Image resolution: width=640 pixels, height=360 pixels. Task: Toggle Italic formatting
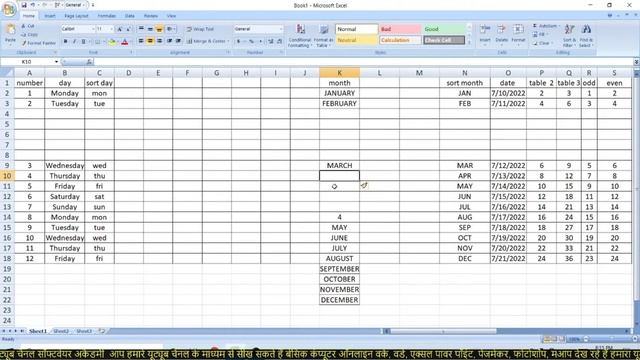tap(74, 42)
